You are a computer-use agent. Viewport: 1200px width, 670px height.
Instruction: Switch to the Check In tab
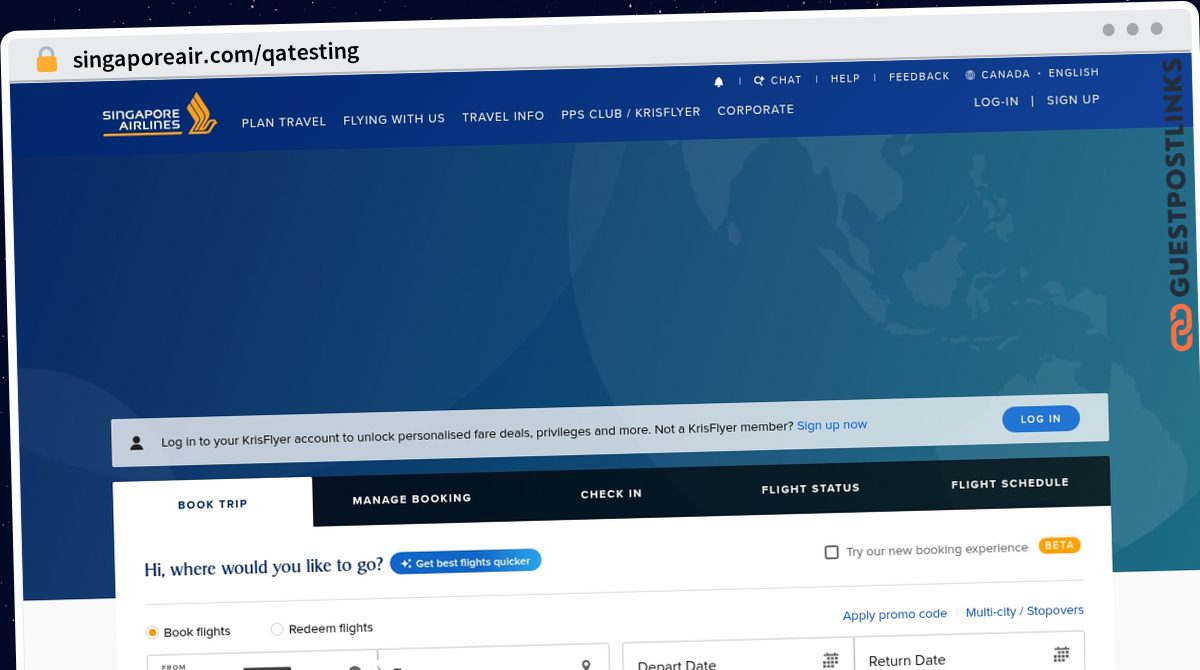tap(611, 493)
